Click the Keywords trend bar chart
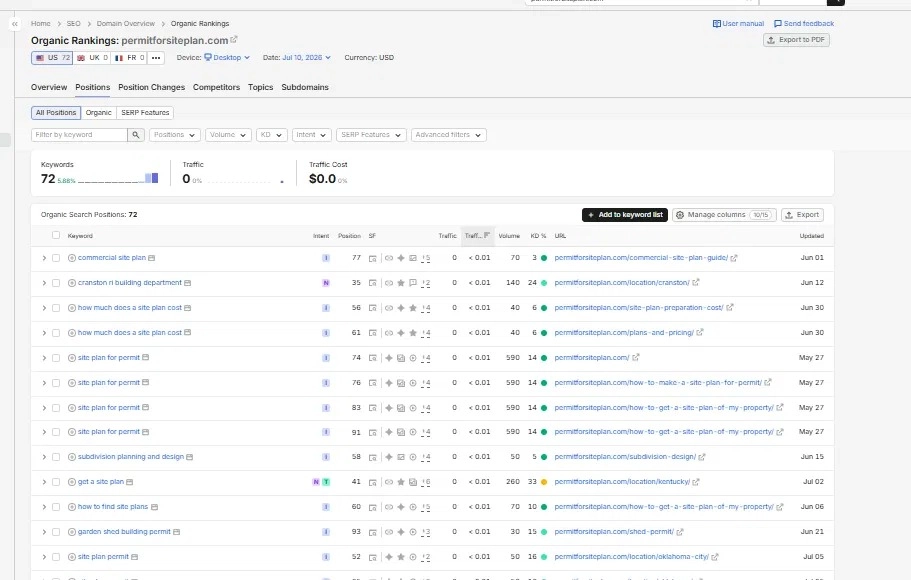 (x=118, y=178)
